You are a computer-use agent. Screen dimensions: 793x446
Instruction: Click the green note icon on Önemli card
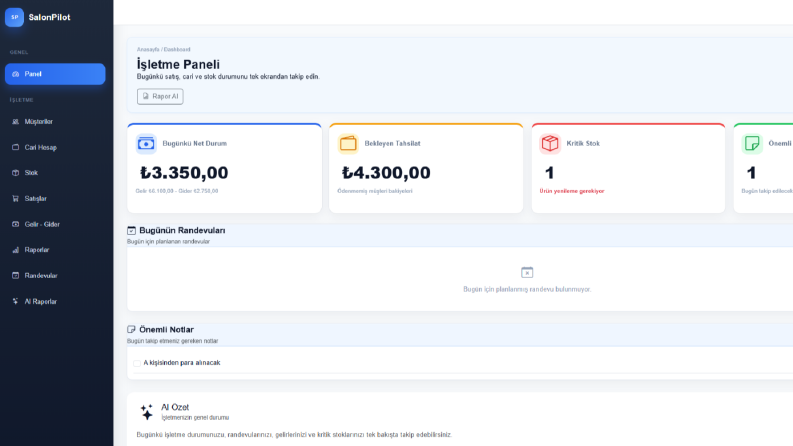pos(752,144)
